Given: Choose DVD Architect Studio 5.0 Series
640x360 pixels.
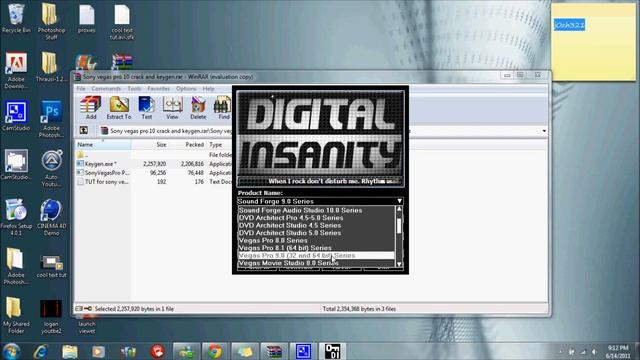Looking at the screenshot, I should [x=316, y=233].
